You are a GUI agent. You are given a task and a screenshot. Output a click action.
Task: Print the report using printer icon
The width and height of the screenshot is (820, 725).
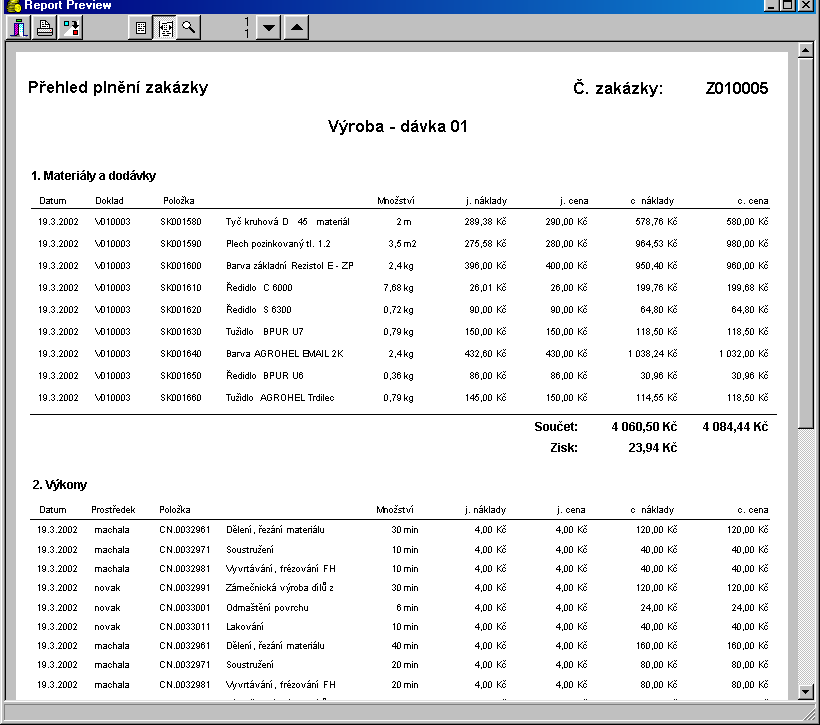(45, 28)
